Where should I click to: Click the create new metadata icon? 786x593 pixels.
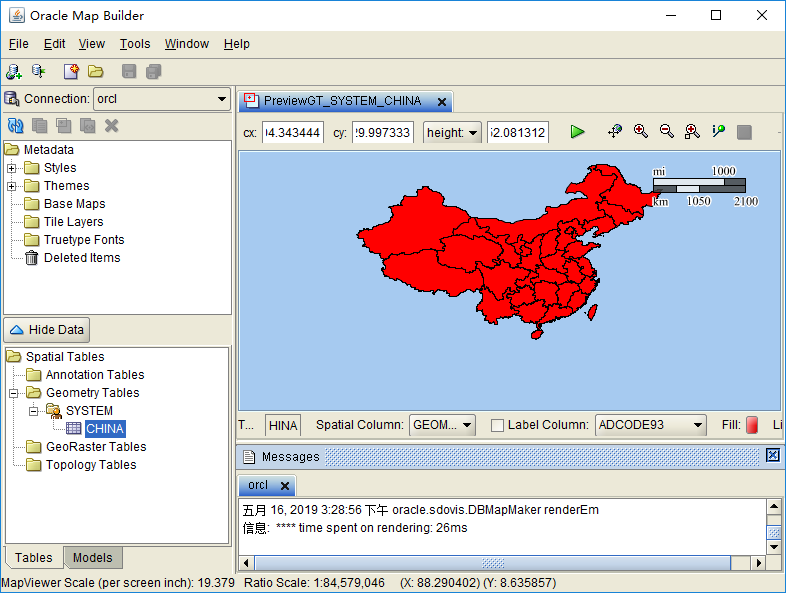point(71,71)
